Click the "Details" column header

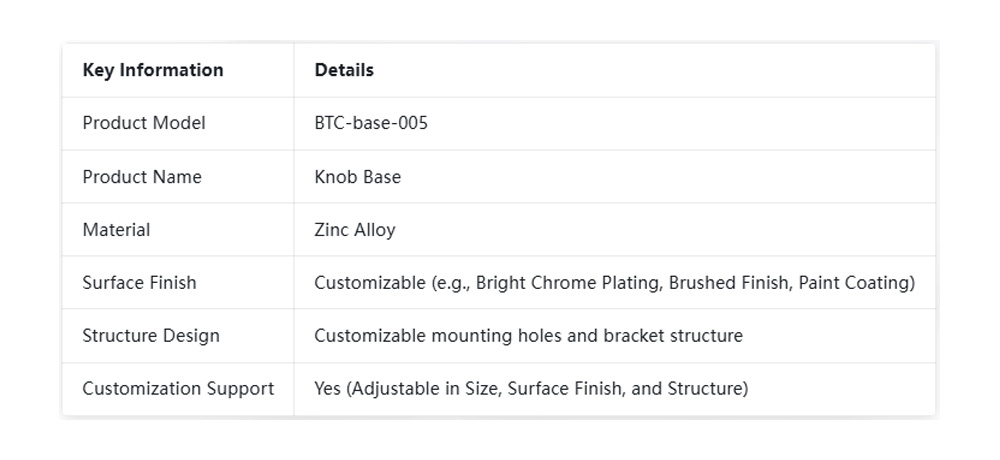(344, 70)
